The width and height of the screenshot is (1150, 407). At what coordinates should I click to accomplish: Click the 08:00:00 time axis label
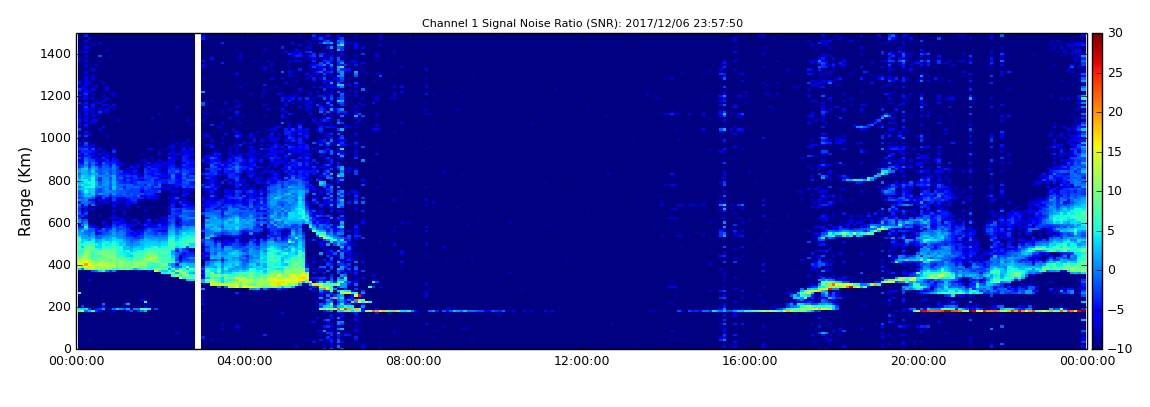[413, 361]
